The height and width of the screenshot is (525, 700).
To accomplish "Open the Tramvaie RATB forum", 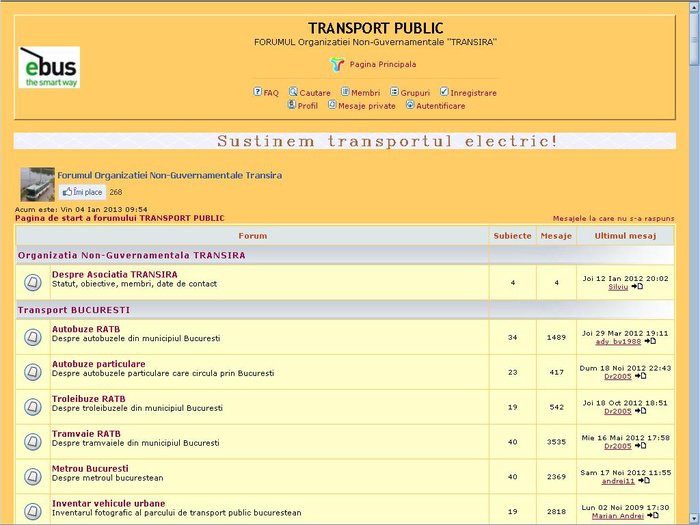I will (86, 433).
